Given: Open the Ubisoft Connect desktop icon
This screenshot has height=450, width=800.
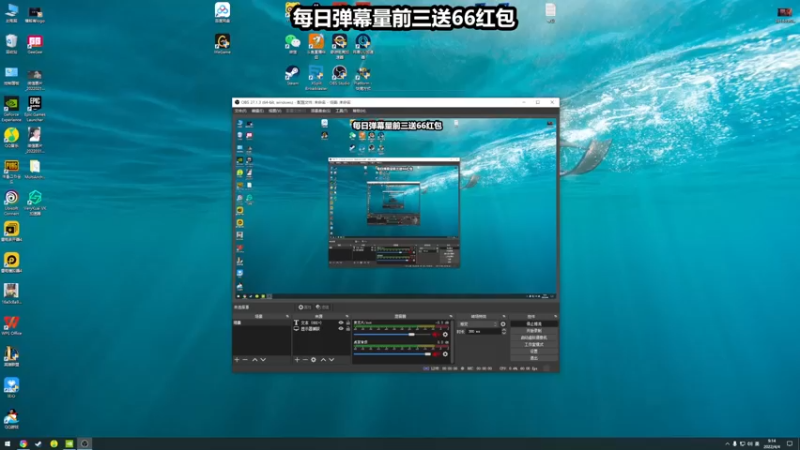Looking at the screenshot, I should (x=11, y=203).
